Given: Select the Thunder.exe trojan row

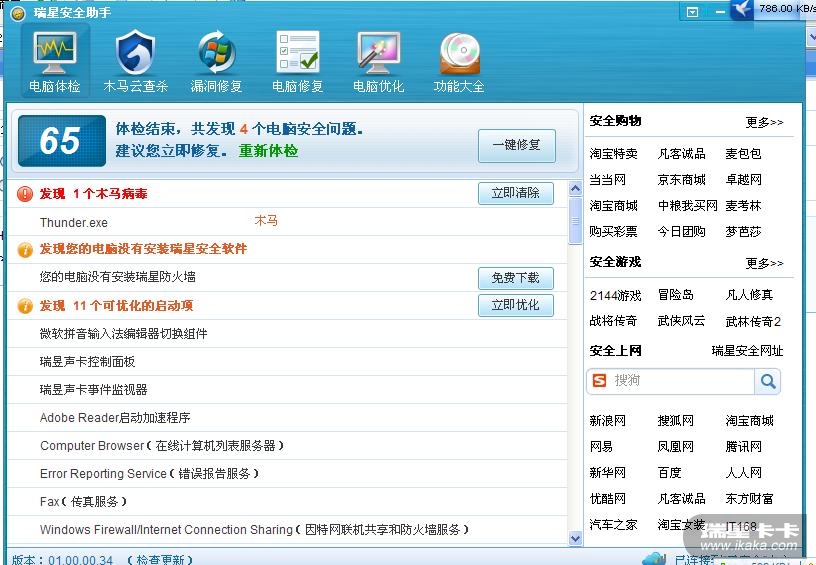Looking at the screenshot, I should coord(287,222).
